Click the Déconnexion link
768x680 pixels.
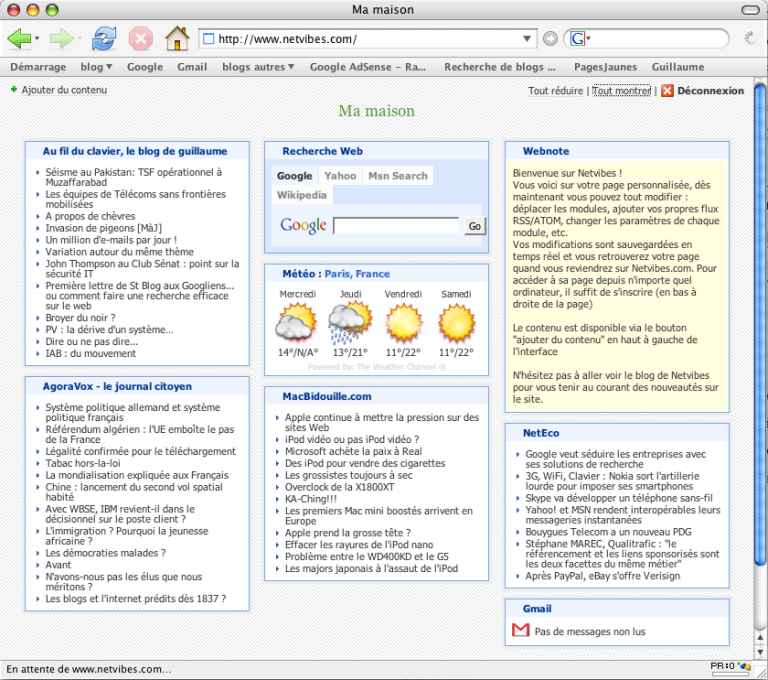tap(711, 91)
